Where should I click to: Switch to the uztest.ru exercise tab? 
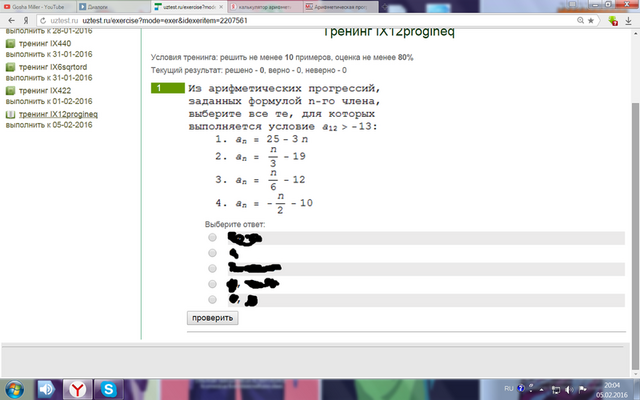[x=189, y=7]
